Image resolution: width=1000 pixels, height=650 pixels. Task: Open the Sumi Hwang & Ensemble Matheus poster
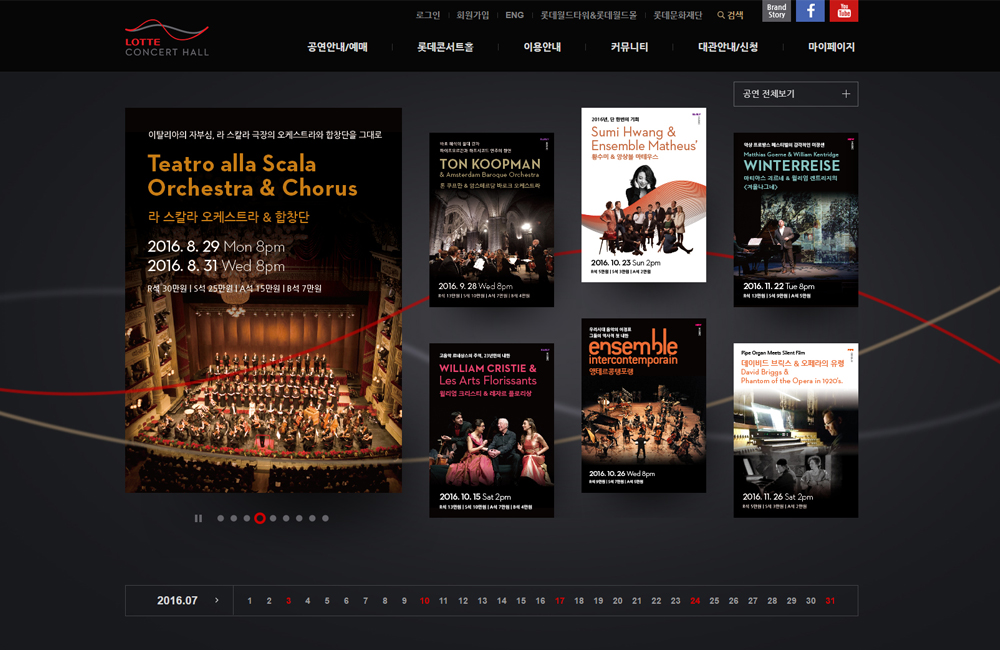(x=643, y=195)
